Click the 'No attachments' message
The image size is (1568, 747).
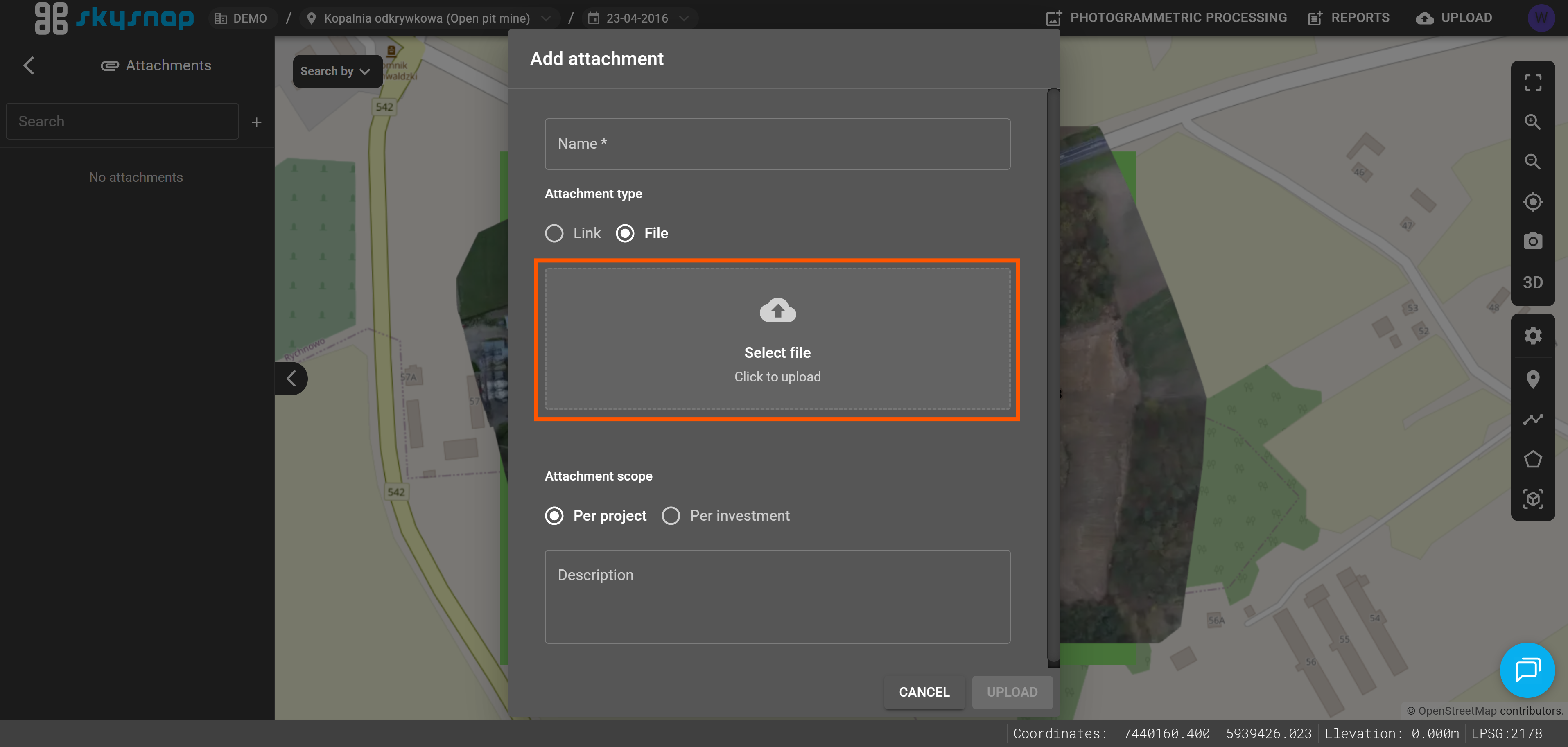[x=136, y=177]
